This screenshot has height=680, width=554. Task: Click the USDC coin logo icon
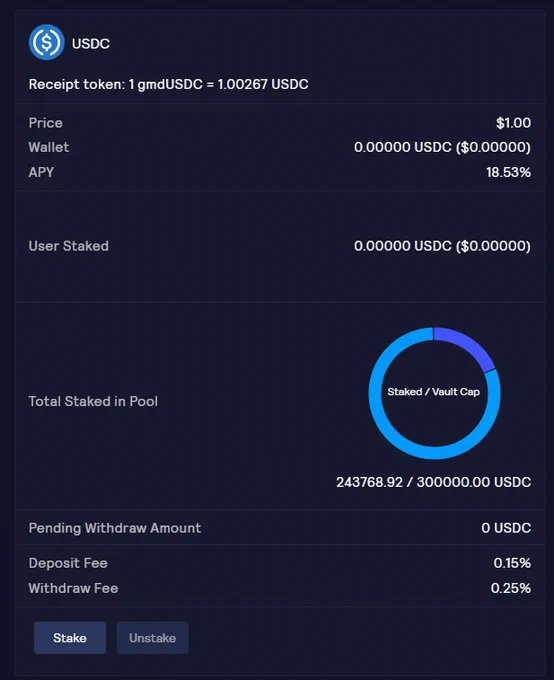point(46,42)
